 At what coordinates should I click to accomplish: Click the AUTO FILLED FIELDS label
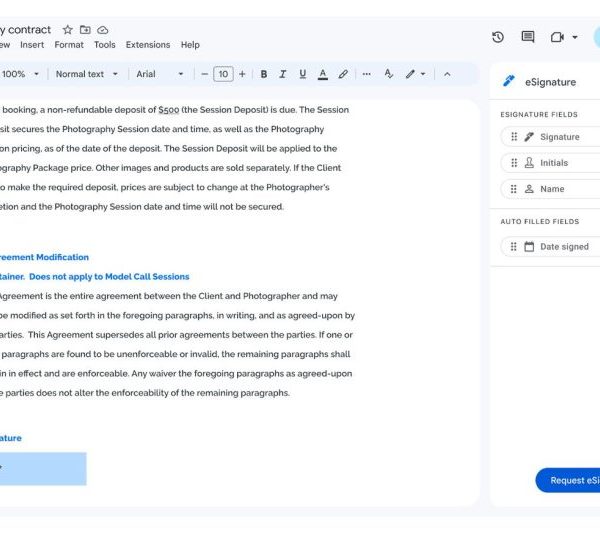540,221
